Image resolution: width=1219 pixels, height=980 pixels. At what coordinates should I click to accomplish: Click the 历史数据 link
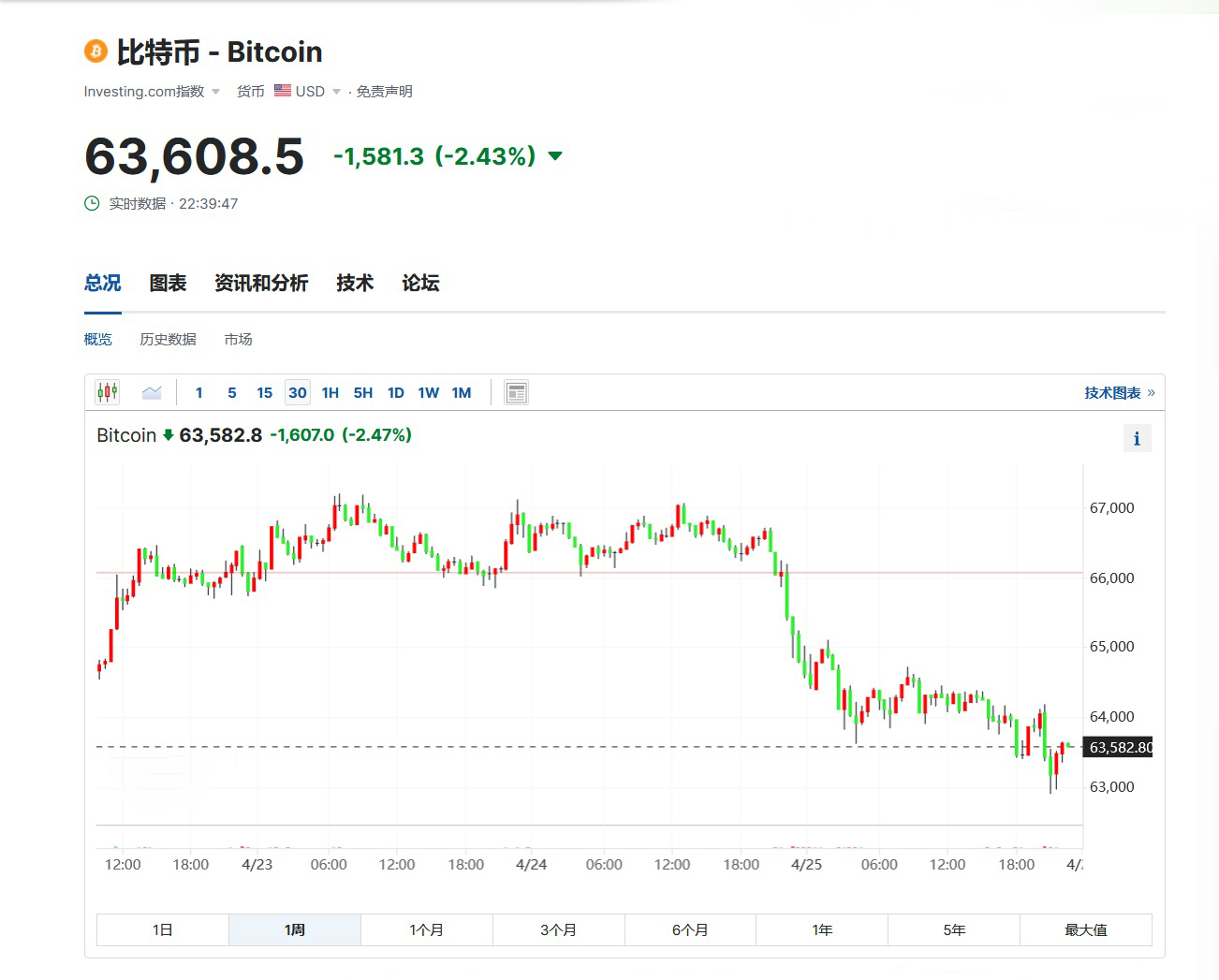168,339
